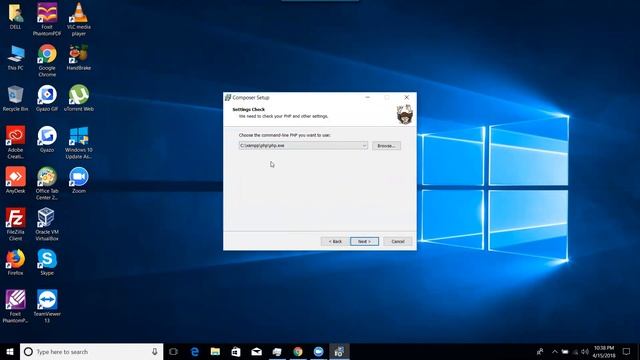
Task: Open uTorrent Web desktop shortcut
Action: (79, 98)
